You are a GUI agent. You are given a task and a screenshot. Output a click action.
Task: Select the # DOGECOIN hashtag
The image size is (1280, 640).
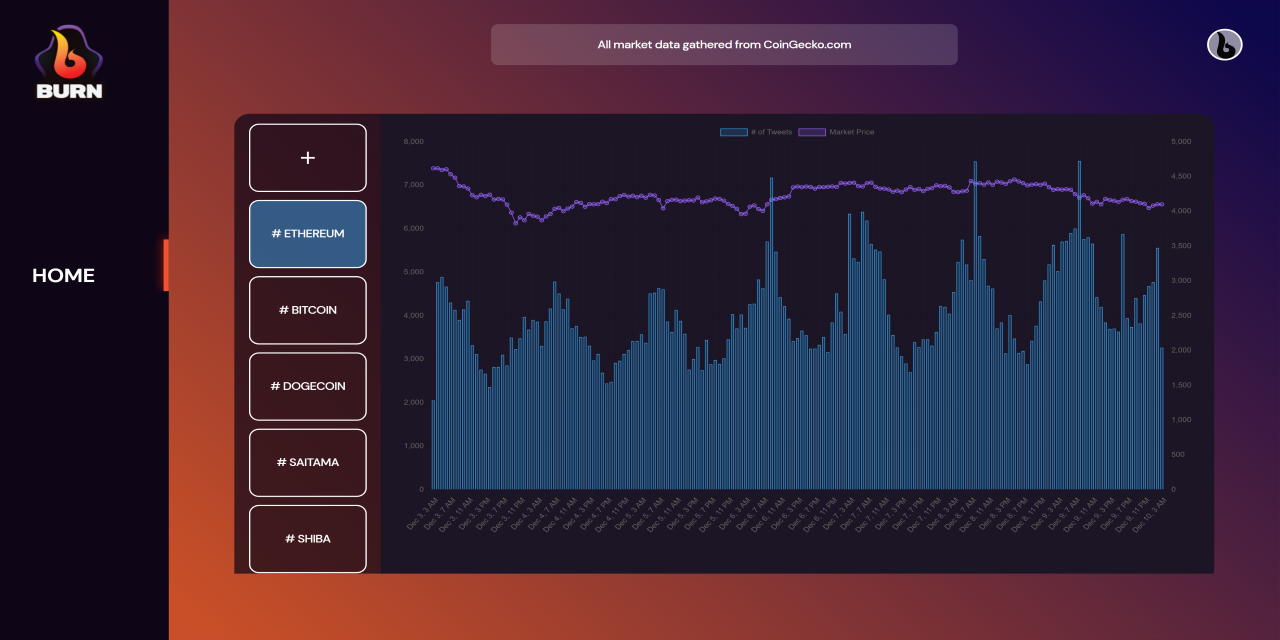tap(307, 386)
